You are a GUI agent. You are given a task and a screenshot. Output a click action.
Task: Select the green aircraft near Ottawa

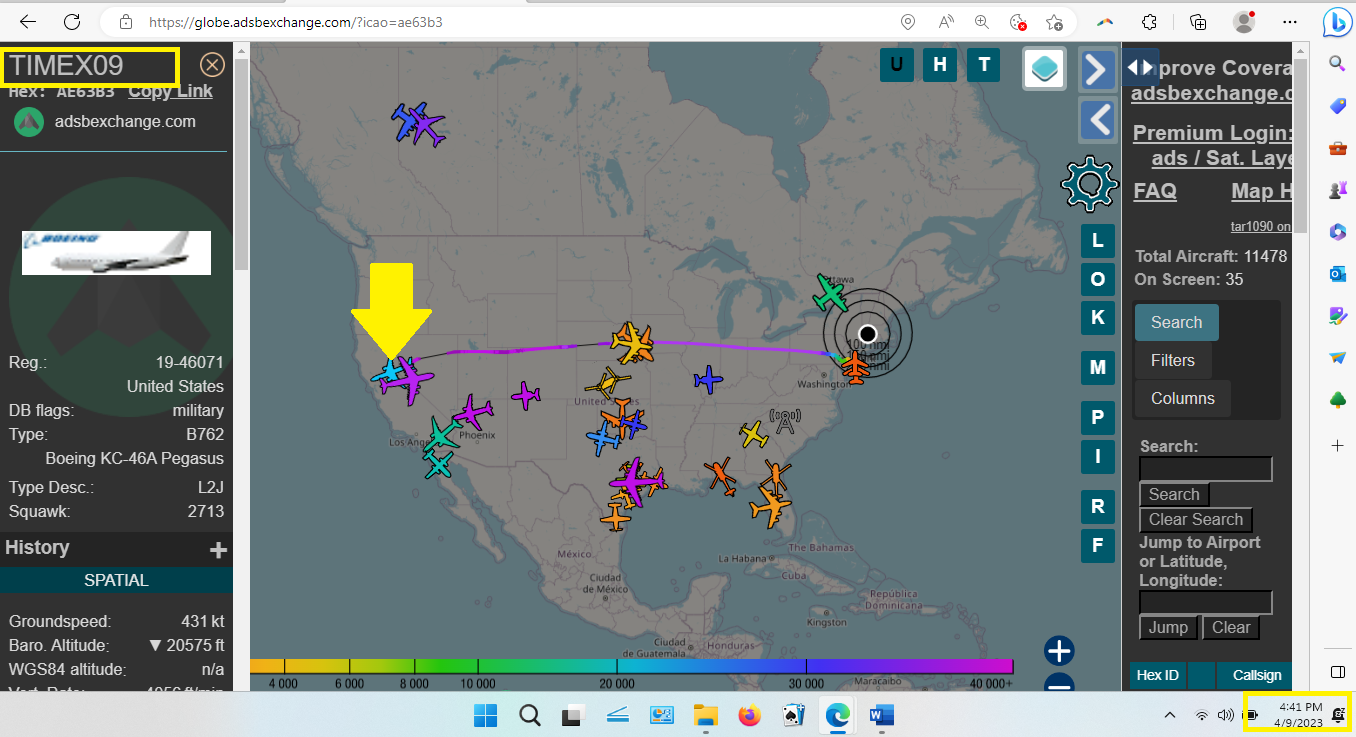(x=829, y=293)
